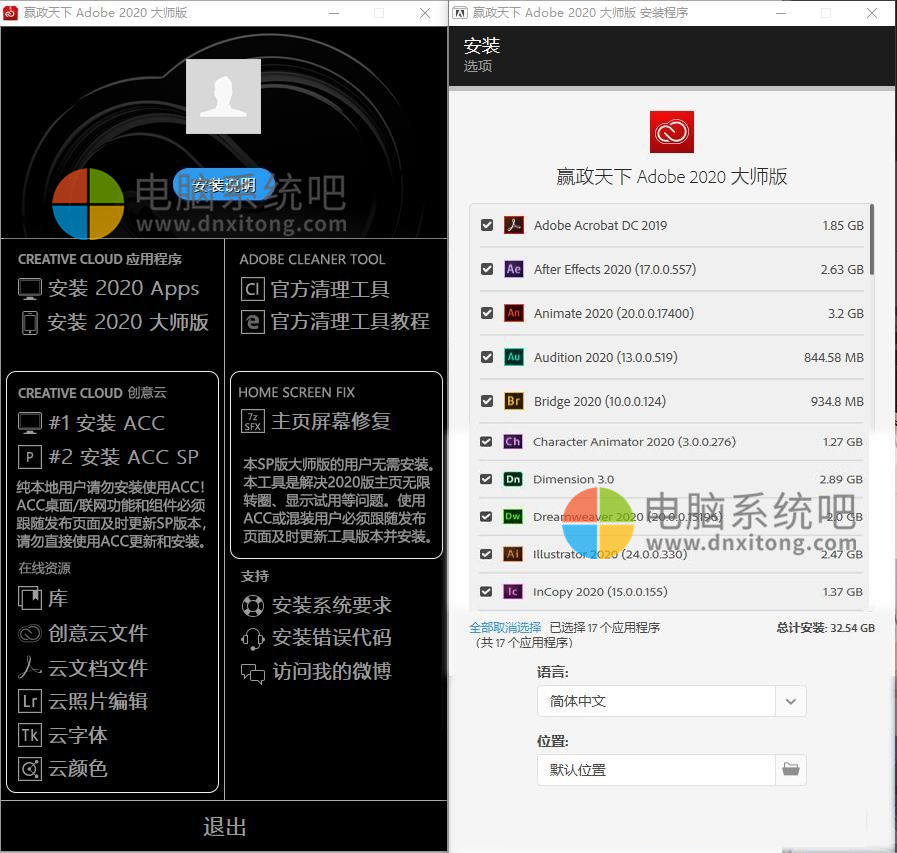Screen dimensions: 897x853
Task: Click the Animate An icon
Action: click(x=513, y=313)
